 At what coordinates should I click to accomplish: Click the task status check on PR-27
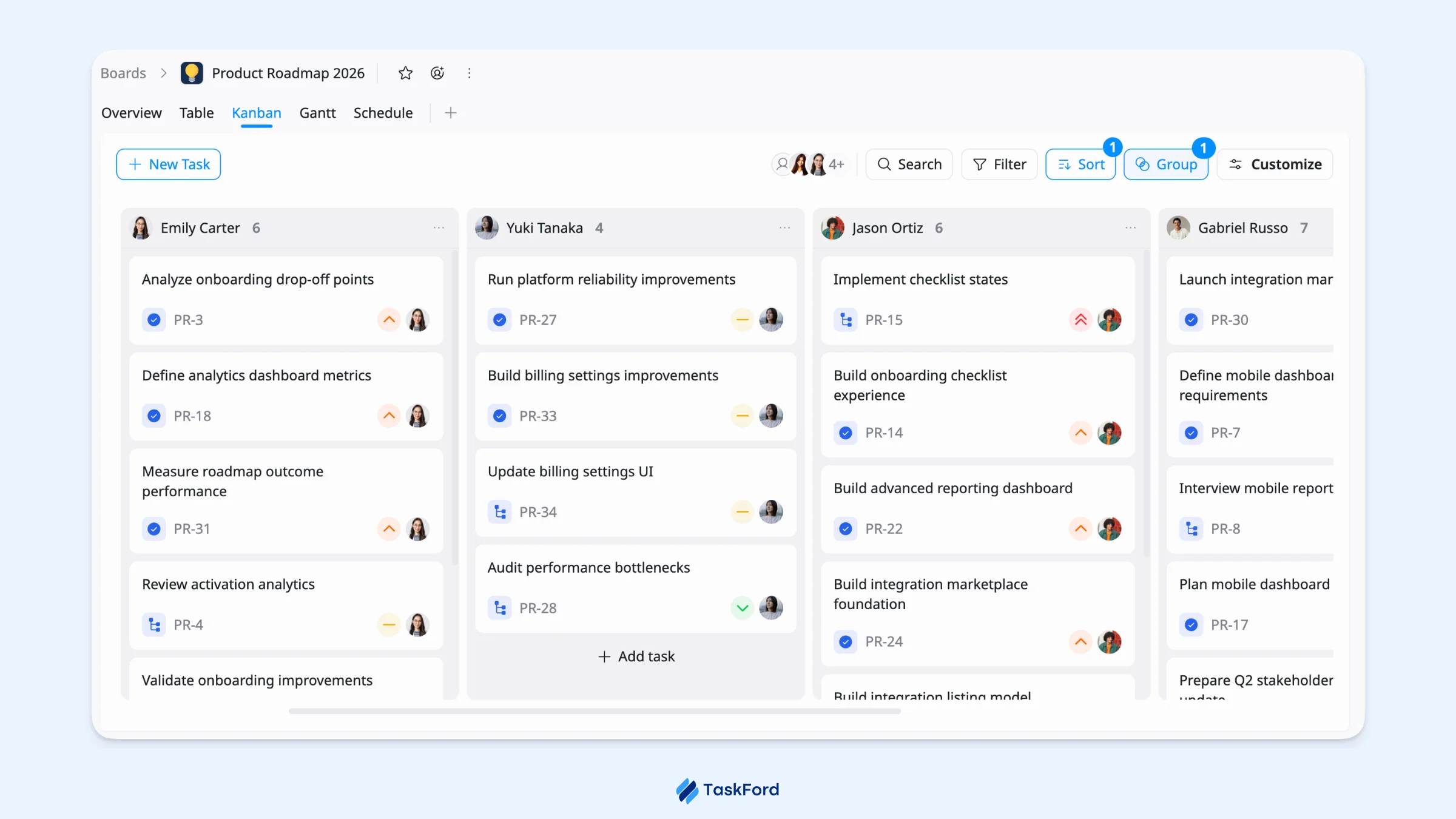coord(500,320)
